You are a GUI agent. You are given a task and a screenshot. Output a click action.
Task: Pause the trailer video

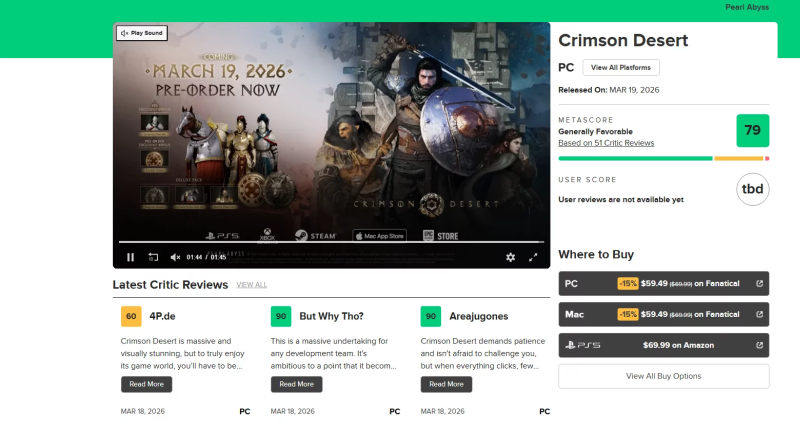[130, 257]
